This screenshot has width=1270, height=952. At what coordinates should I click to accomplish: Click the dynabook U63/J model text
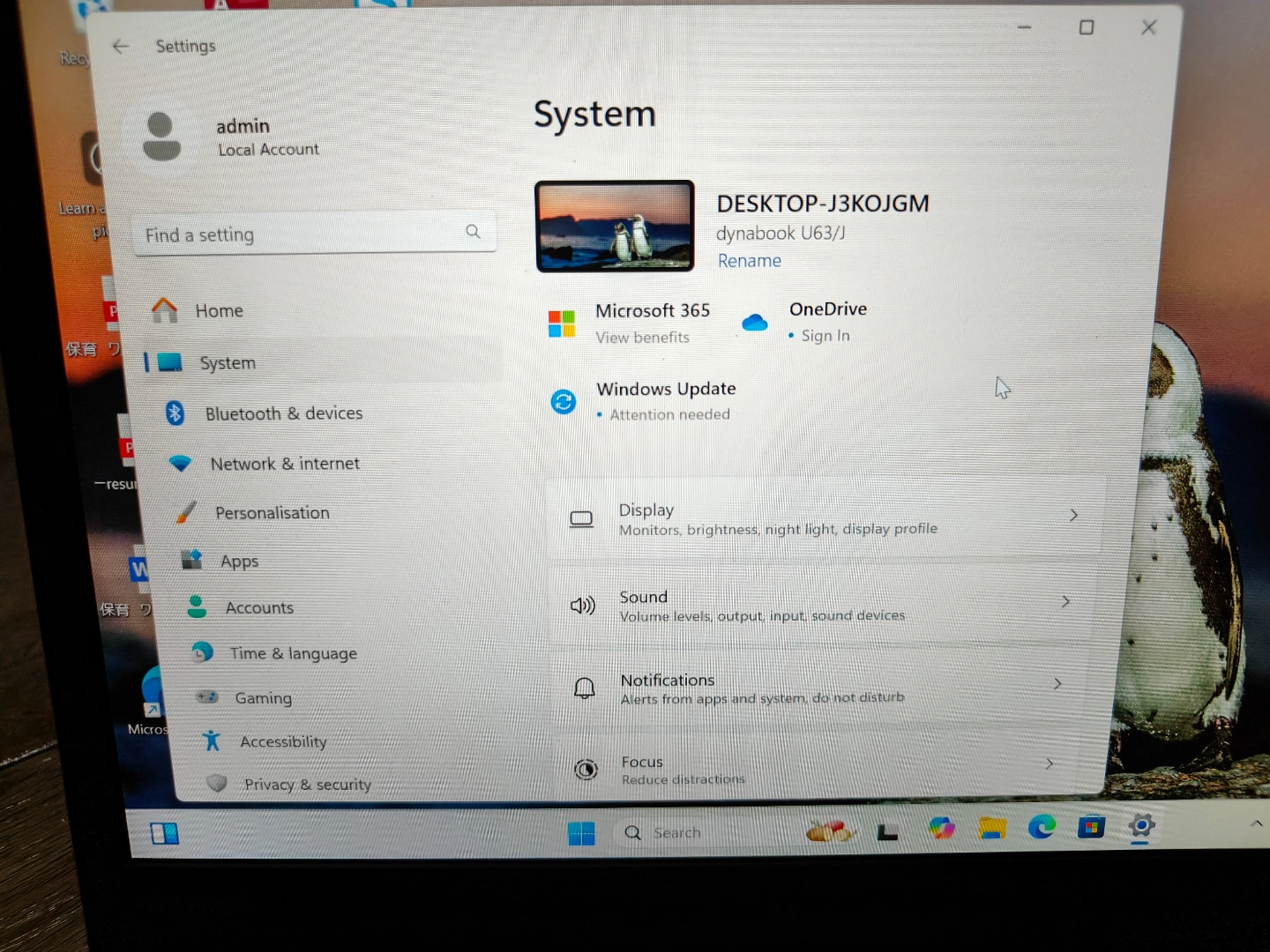coord(781,234)
